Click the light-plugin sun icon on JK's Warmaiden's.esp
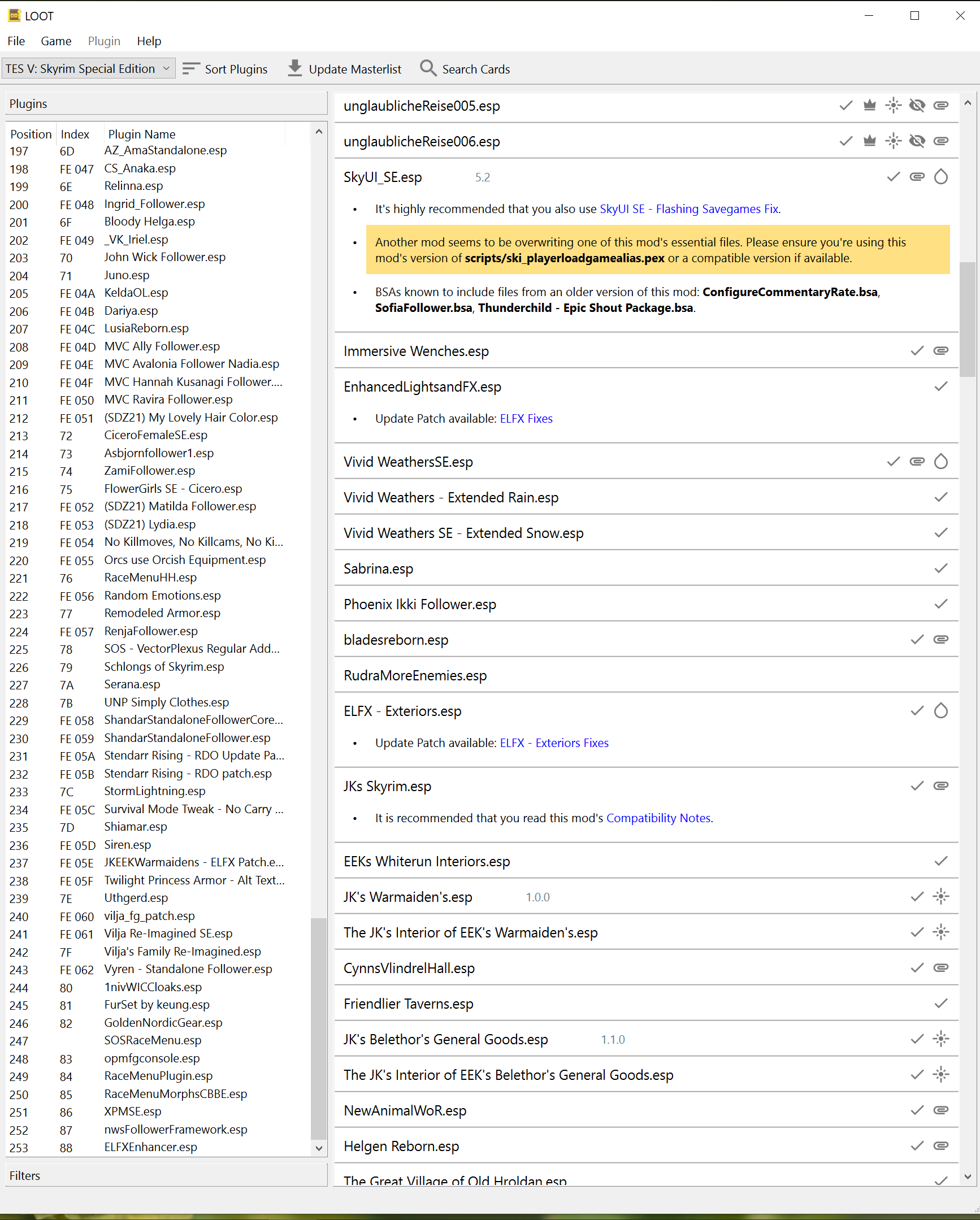Viewport: 980px width, 1220px height. click(x=941, y=897)
